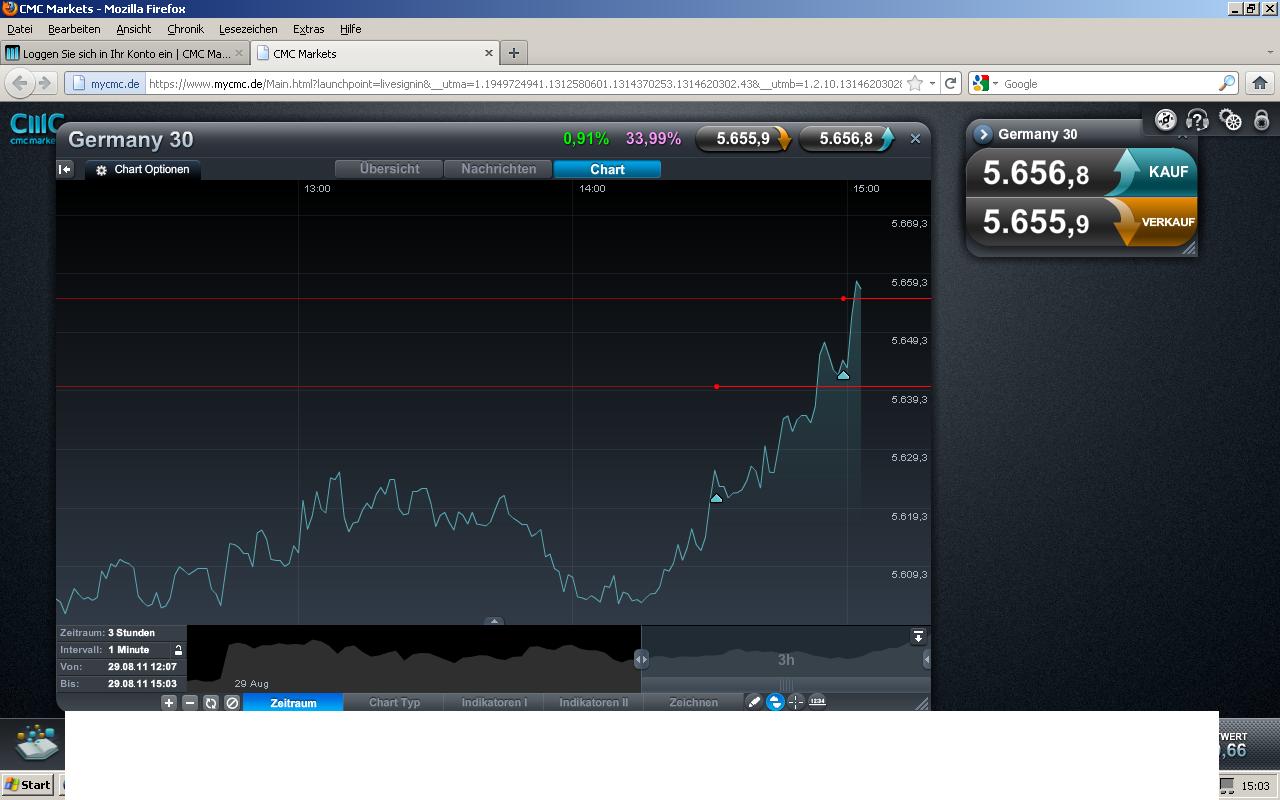Switch to the 'Loggen Sie sich in Ihr Konto ein' tab
This screenshot has height=800, width=1280.
point(124,53)
